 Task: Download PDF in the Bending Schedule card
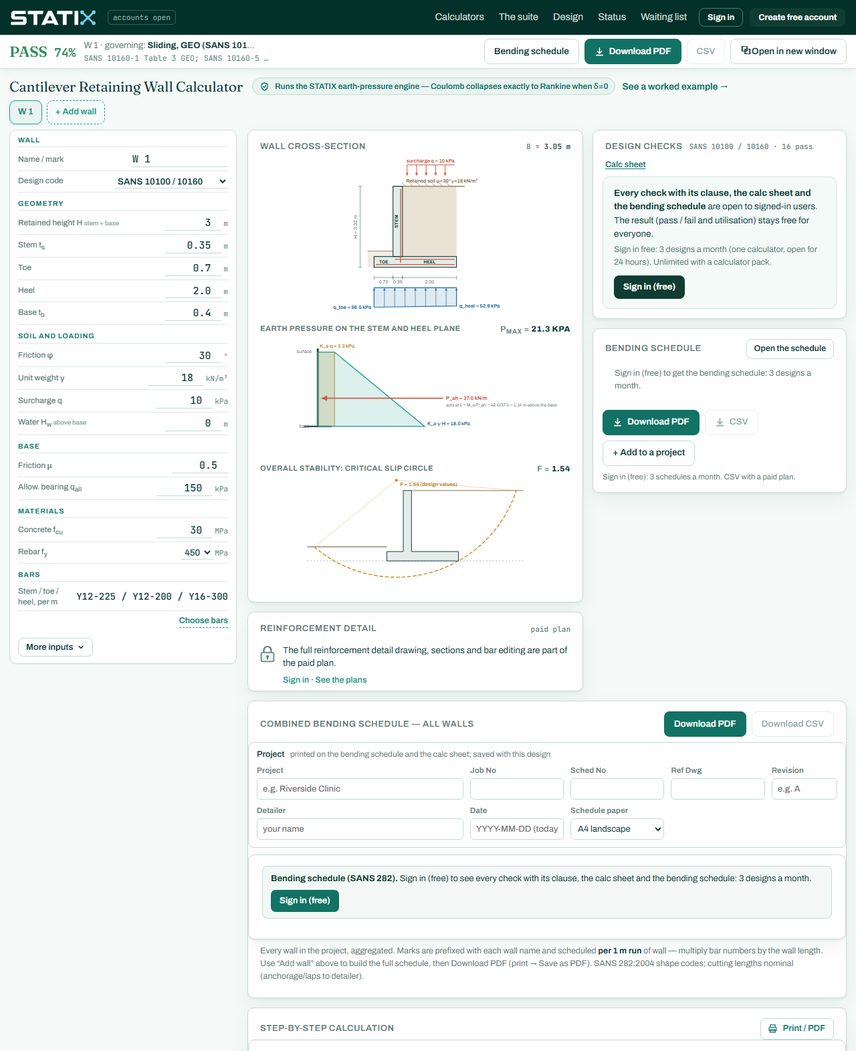pos(650,422)
